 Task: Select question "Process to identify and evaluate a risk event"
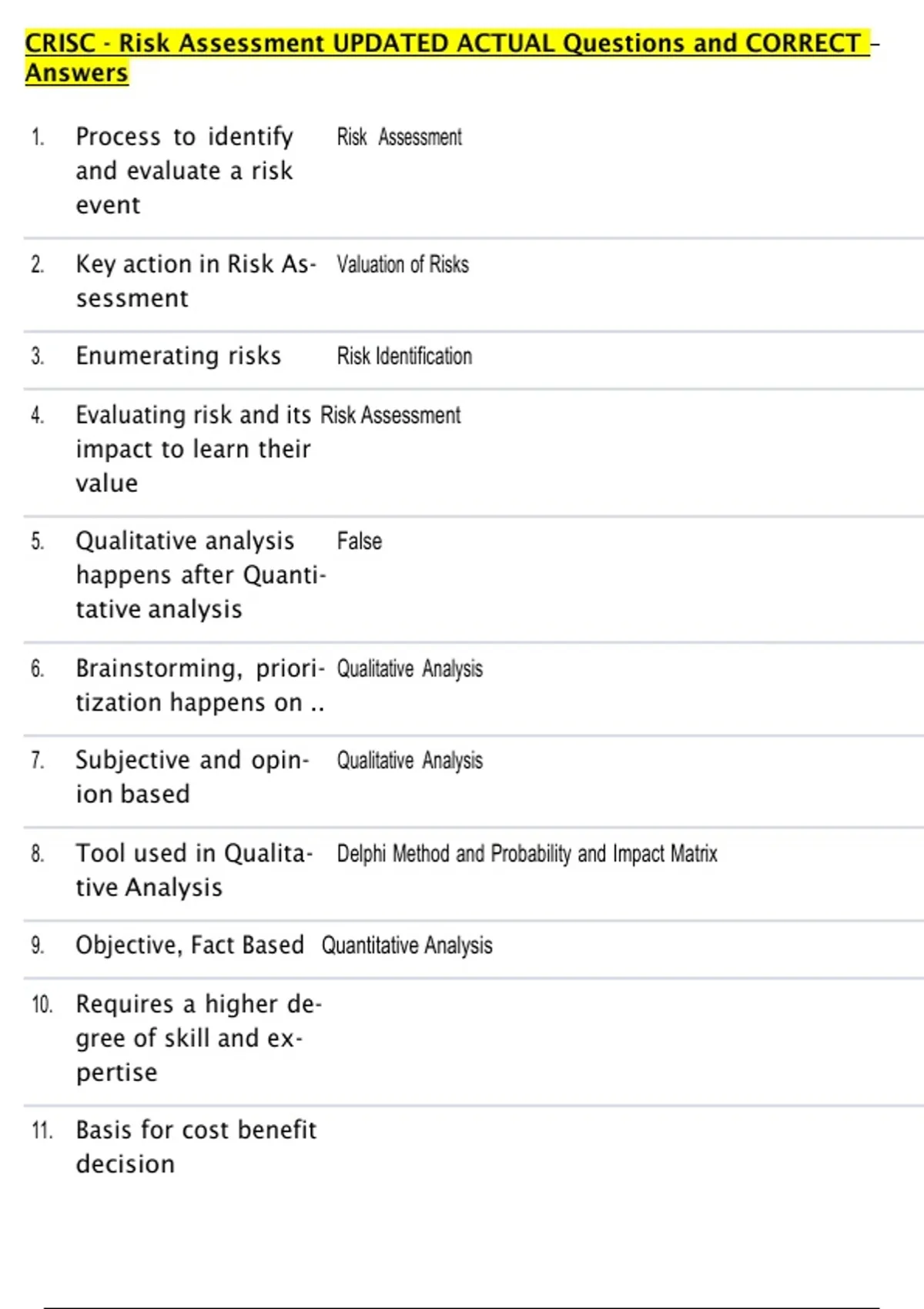[184, 170]
